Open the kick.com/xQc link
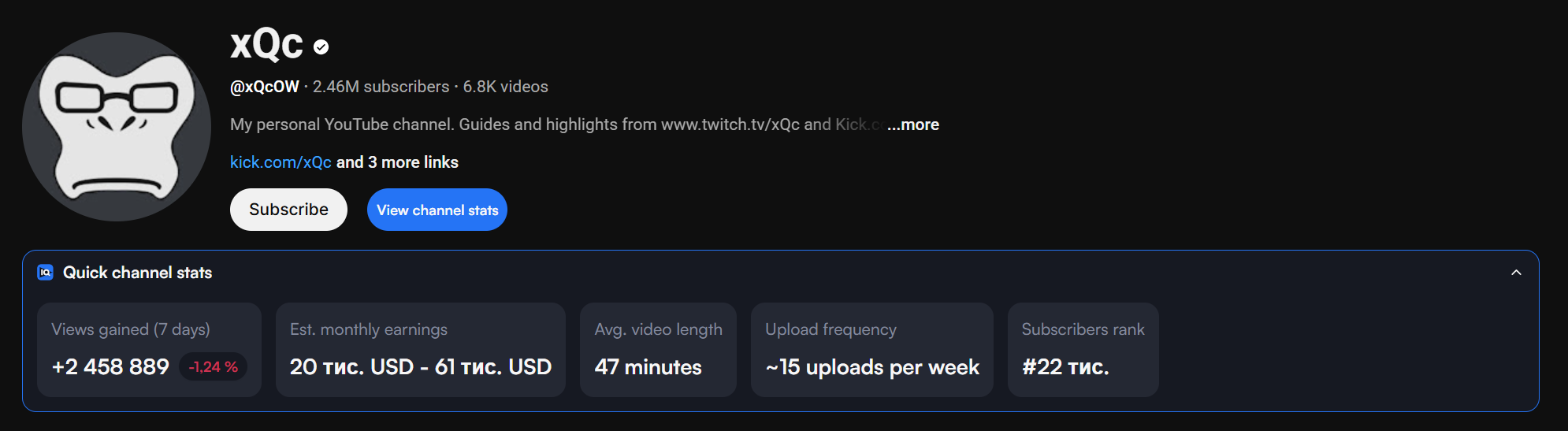 (x=281, y=162)
